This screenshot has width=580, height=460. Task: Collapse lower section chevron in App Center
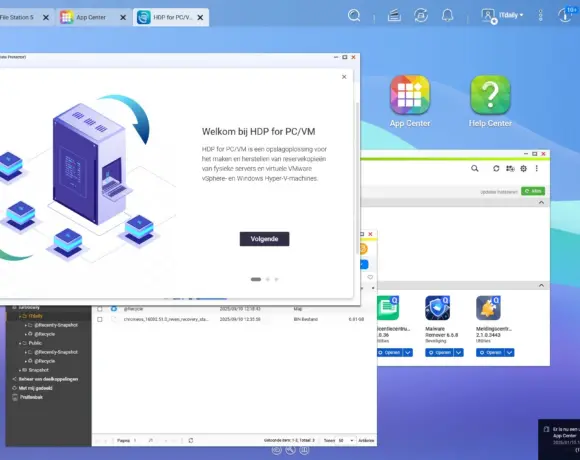click(541, 285)
